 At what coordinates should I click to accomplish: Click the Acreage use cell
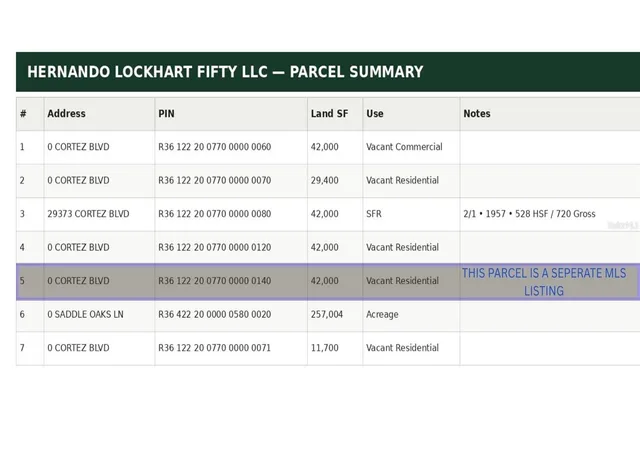pos(382,314)
